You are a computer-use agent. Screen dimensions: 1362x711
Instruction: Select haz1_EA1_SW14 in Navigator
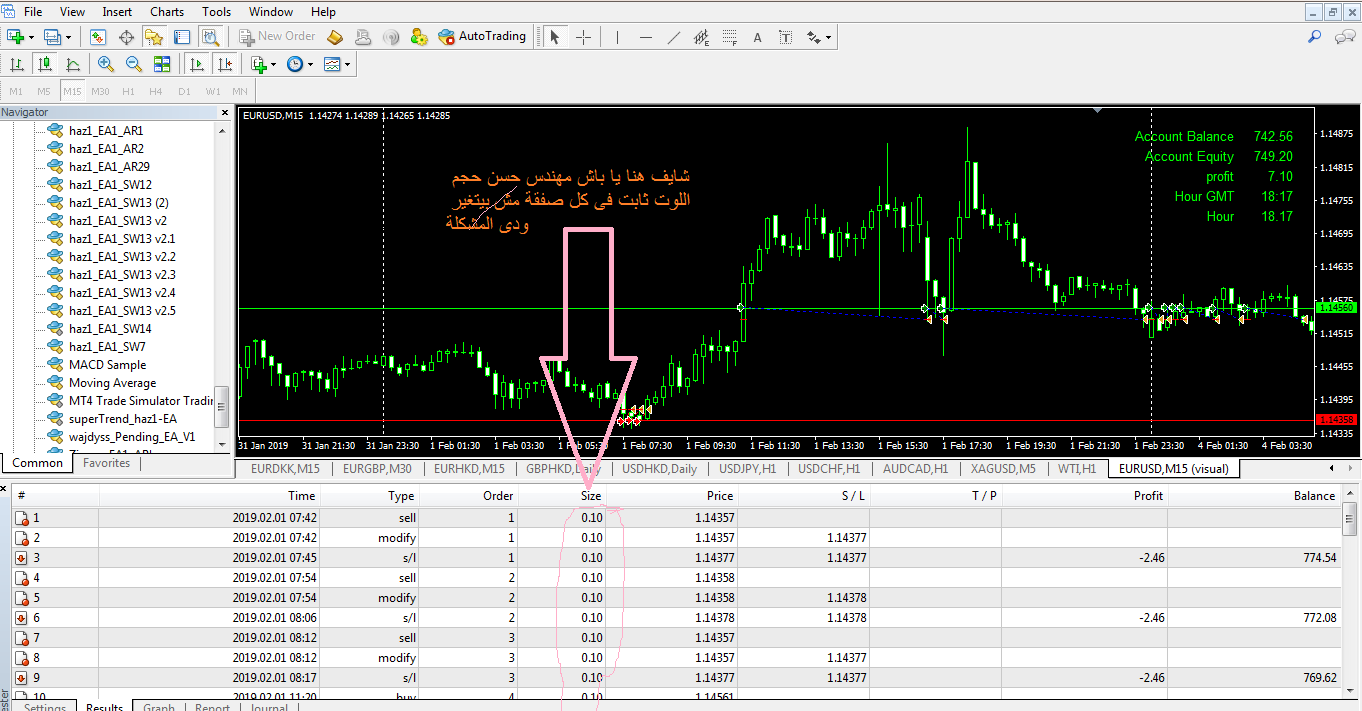[x=110, y=329]
